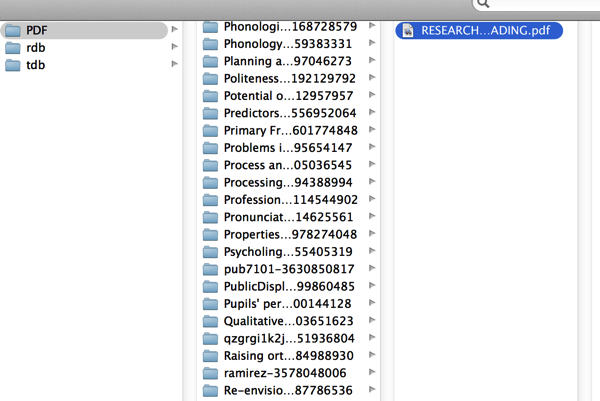Open folder Planning a...97046273
This screenshot has height=401, width=600.
(x=289, y=61)
